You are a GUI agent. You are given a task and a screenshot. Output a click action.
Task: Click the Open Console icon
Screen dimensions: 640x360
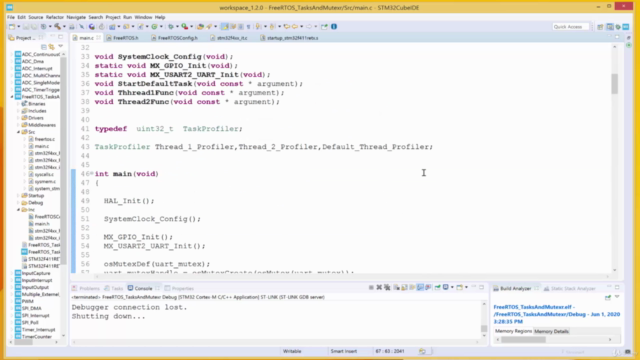point(460,287)
